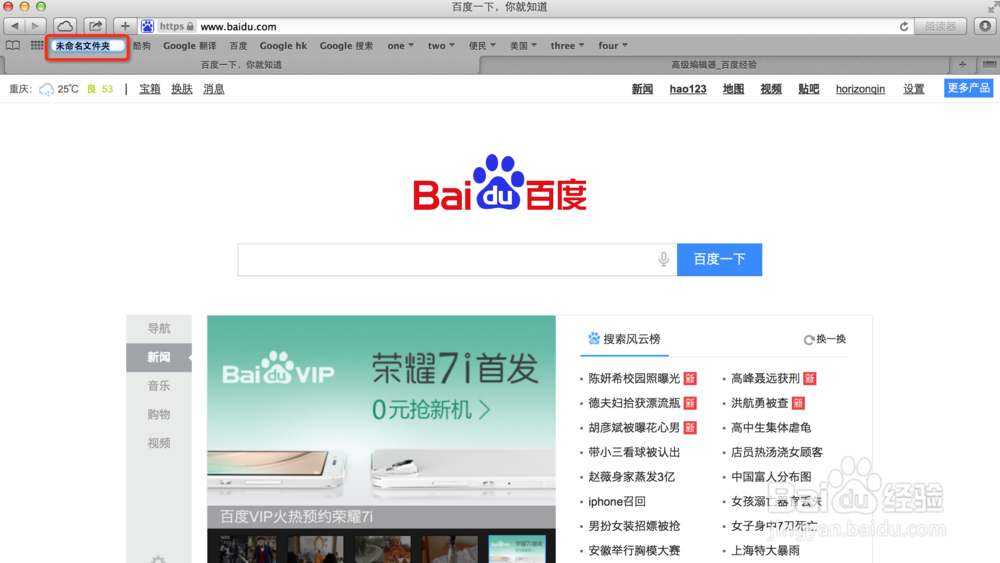Image resolution: width=1000 pixels, height=563 pixels.
Task: Open iCloud tabs cloud icon
Action: coord(64,26)
